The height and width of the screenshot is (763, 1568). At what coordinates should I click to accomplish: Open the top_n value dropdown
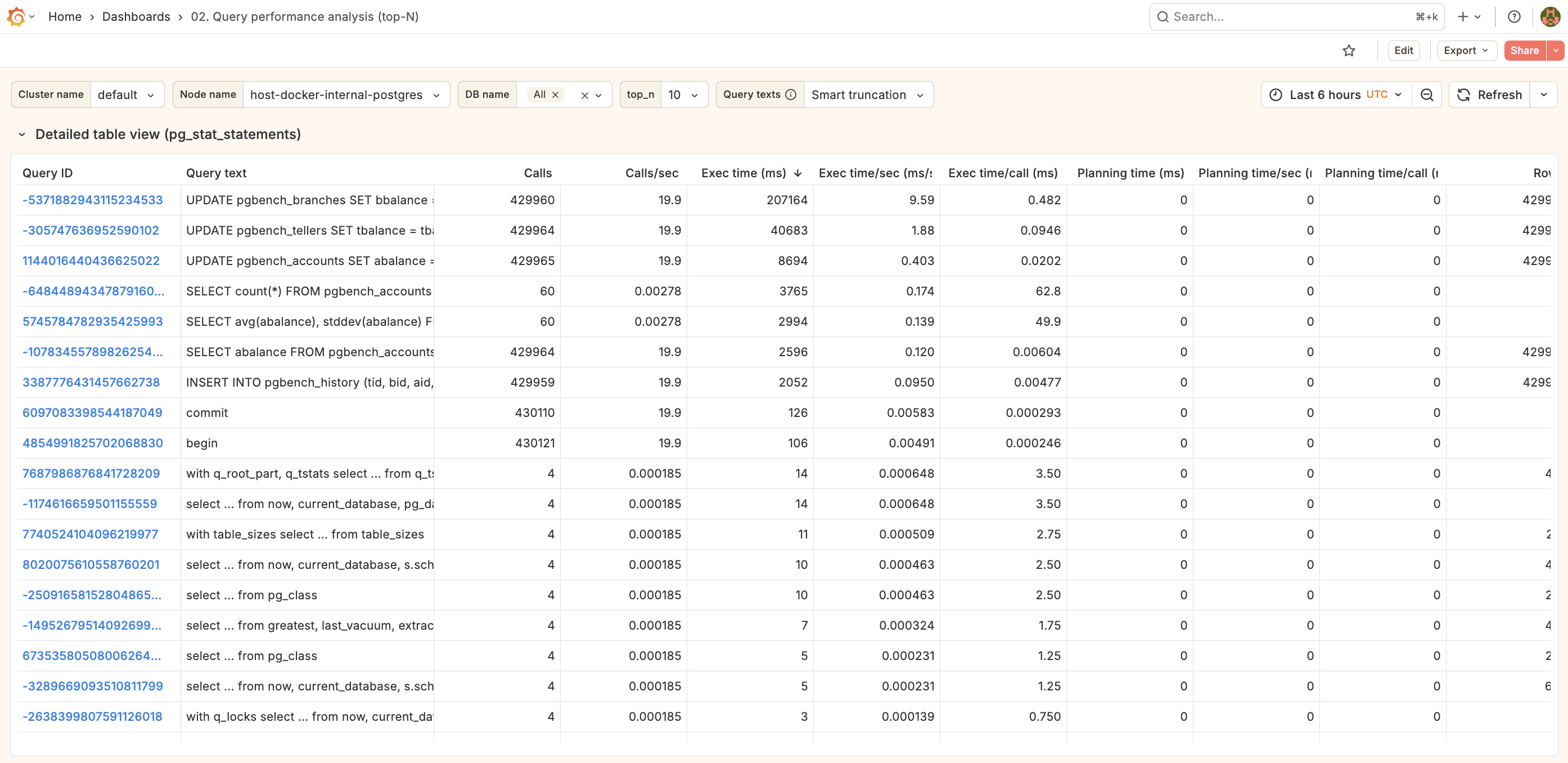point(683,95)
